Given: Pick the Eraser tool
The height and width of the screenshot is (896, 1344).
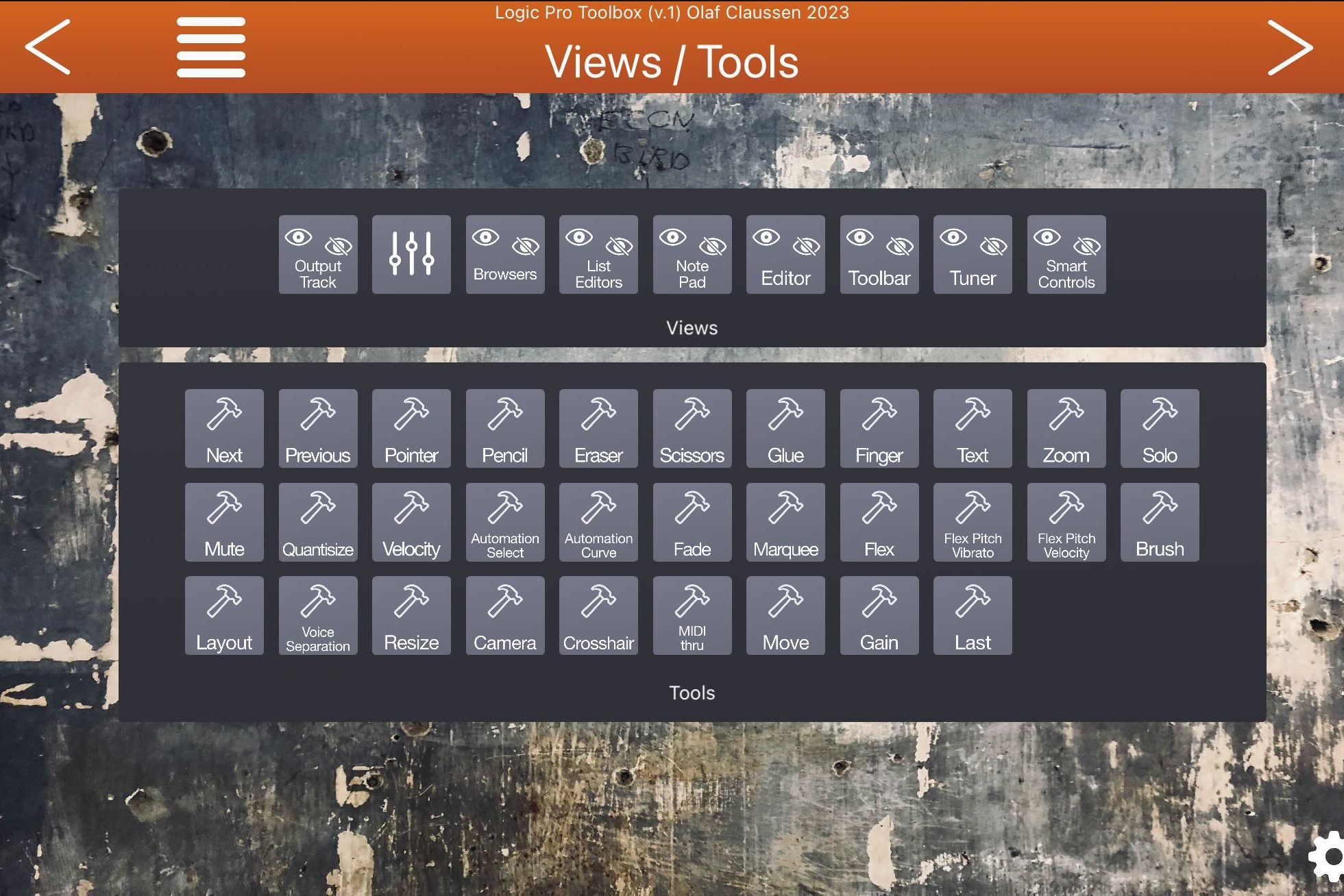Looking at the screenshot, I should pyautogui.click(x=598, y=429).
